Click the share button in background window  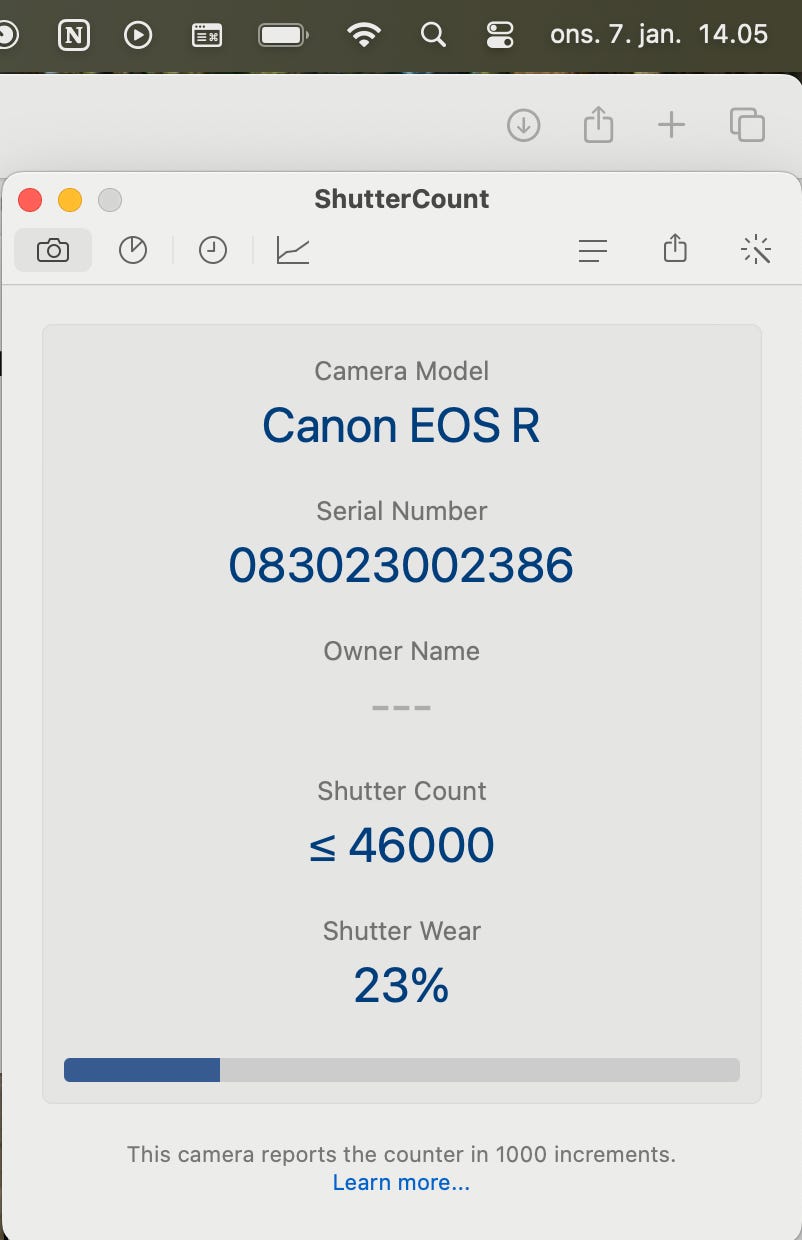tap(597, 126)
